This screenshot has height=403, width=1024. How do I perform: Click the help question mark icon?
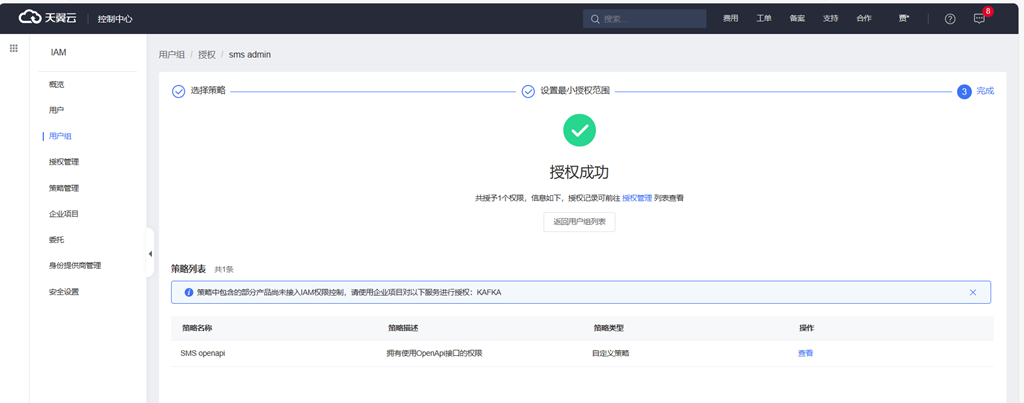950,19
